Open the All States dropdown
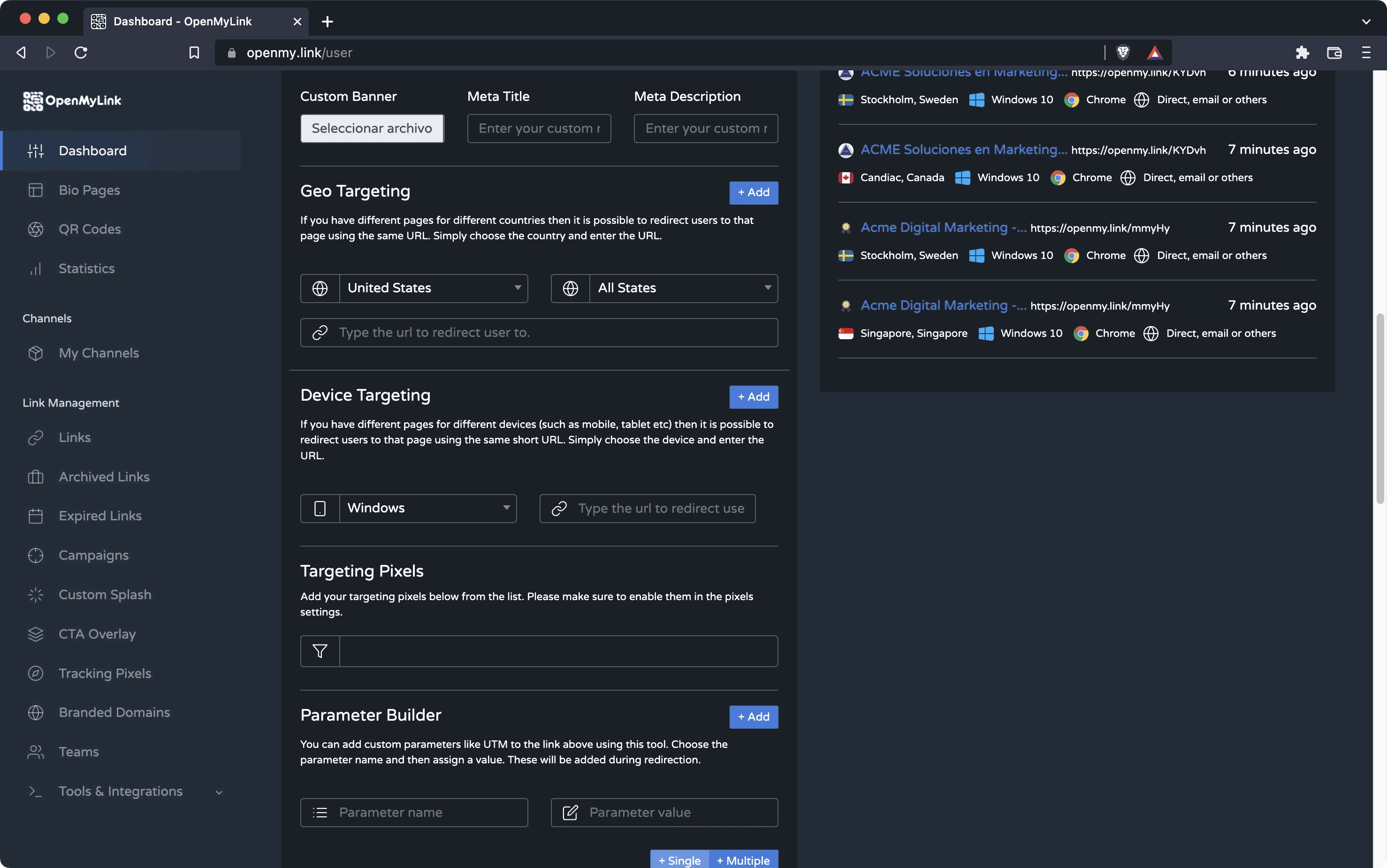This screenshot has height=868, width=1387. (683, 288)
